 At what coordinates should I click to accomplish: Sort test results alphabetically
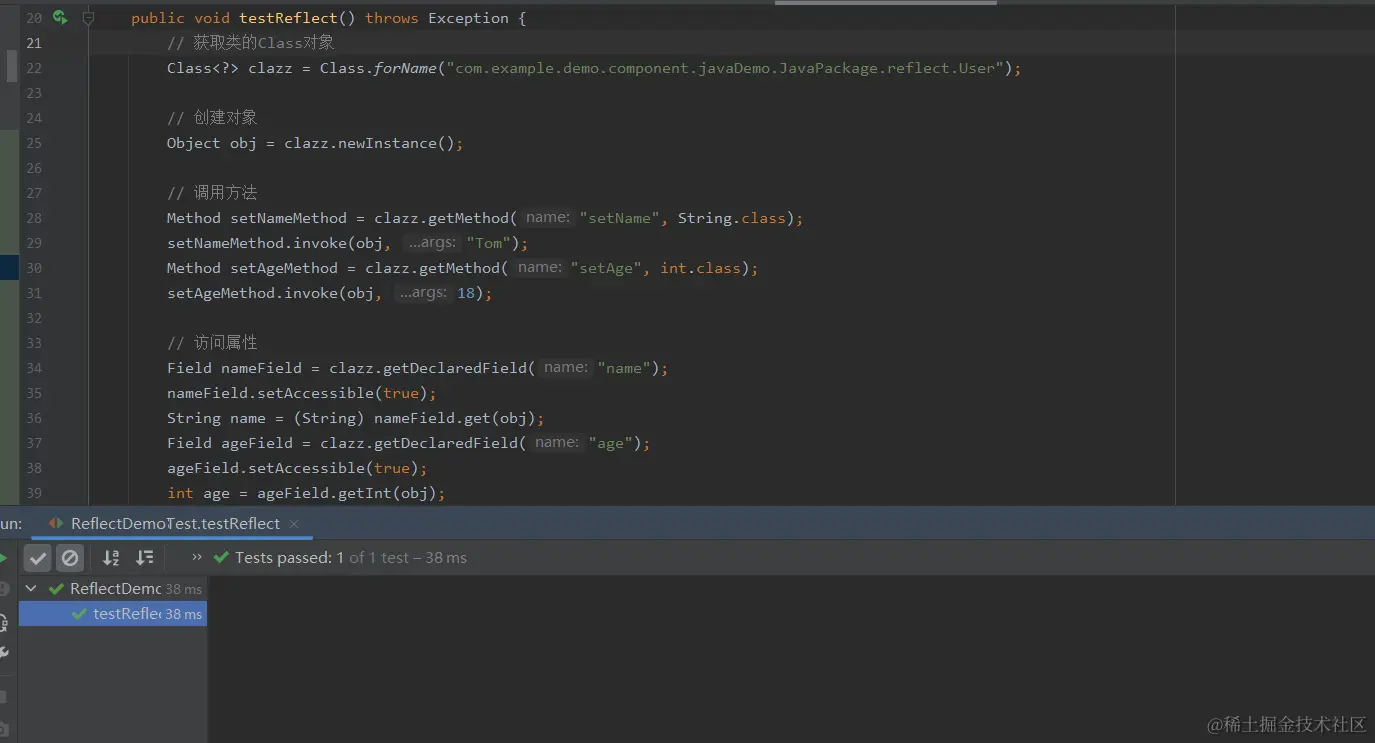[x=111, y=558]
